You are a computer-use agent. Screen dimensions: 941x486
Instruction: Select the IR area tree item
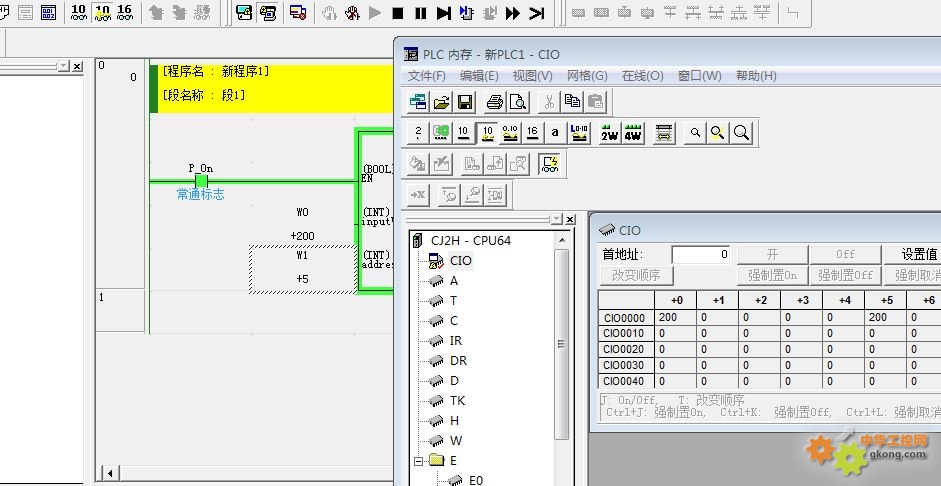click(455, 340)
